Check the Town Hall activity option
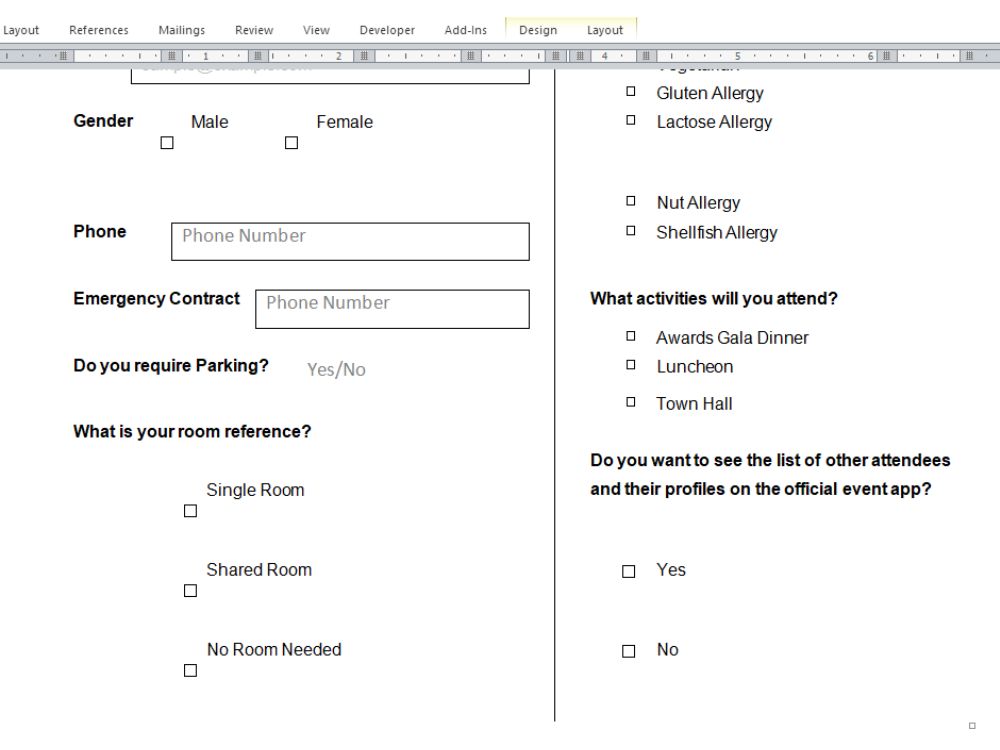 point(630,401)
